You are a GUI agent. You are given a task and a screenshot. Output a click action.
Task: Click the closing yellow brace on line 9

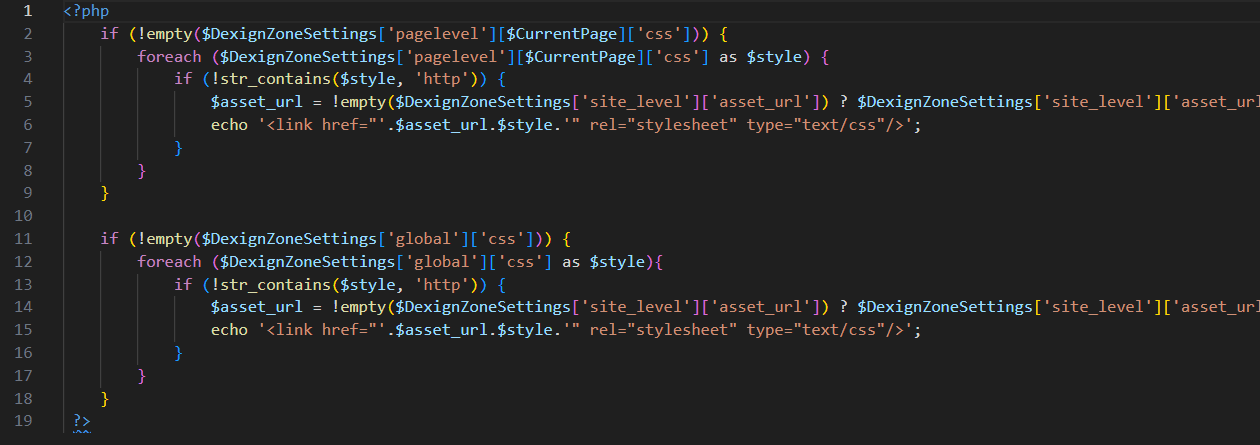click(105, 193)
